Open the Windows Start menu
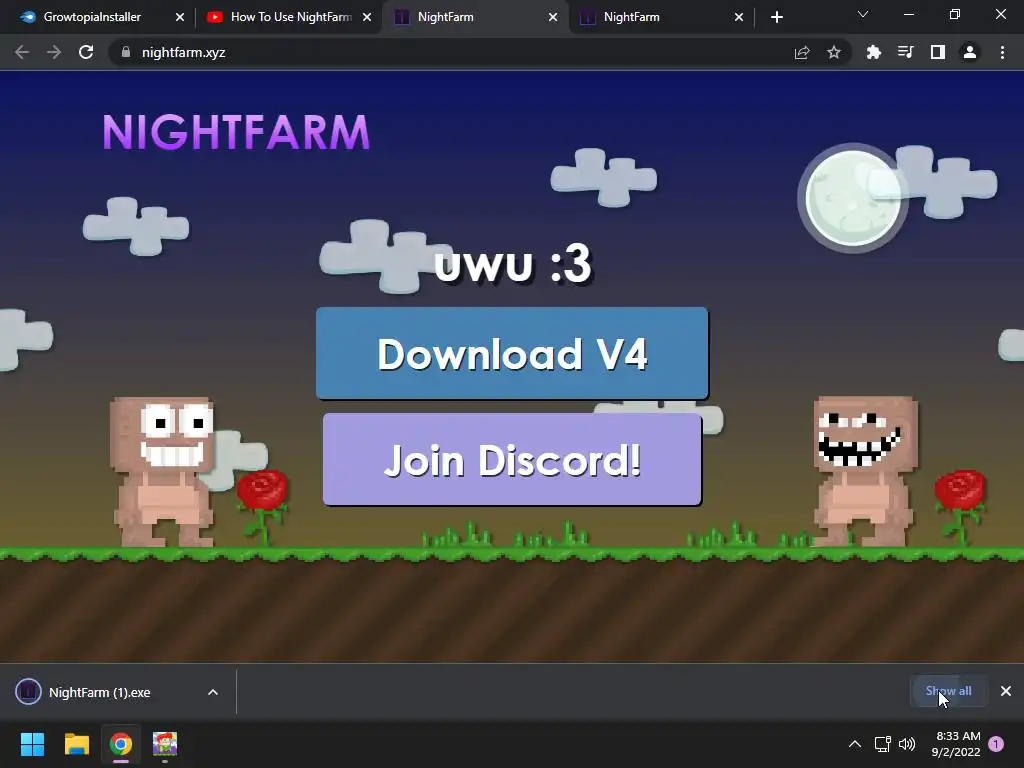The image size is (1024, 768). coord(32,744)
